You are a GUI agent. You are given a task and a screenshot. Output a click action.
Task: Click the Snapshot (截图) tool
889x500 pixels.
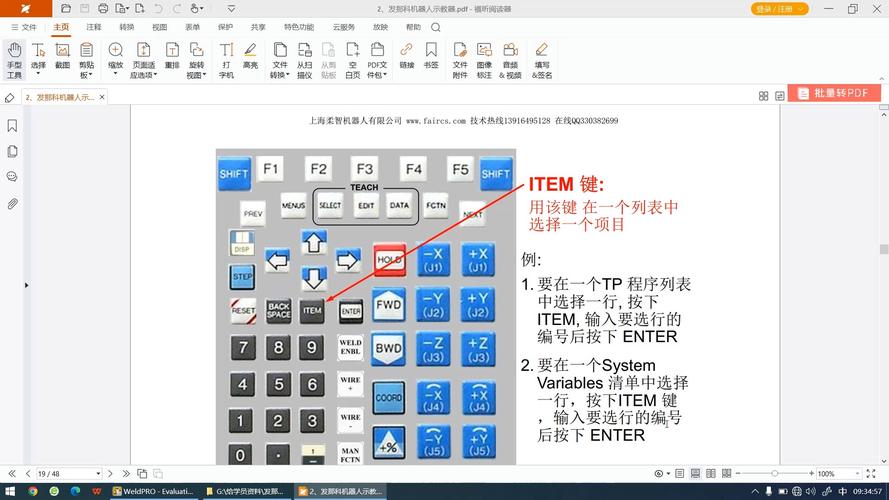(62, 56)
